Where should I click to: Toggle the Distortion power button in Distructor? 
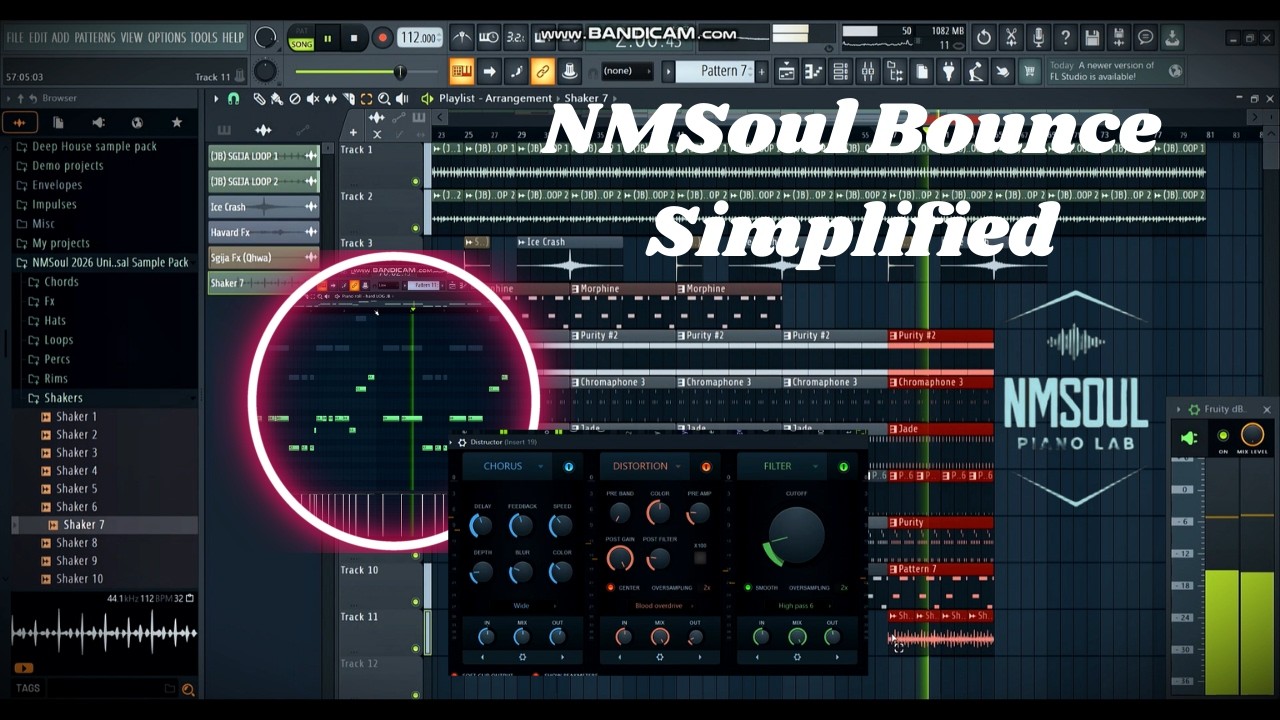point(706,466)
